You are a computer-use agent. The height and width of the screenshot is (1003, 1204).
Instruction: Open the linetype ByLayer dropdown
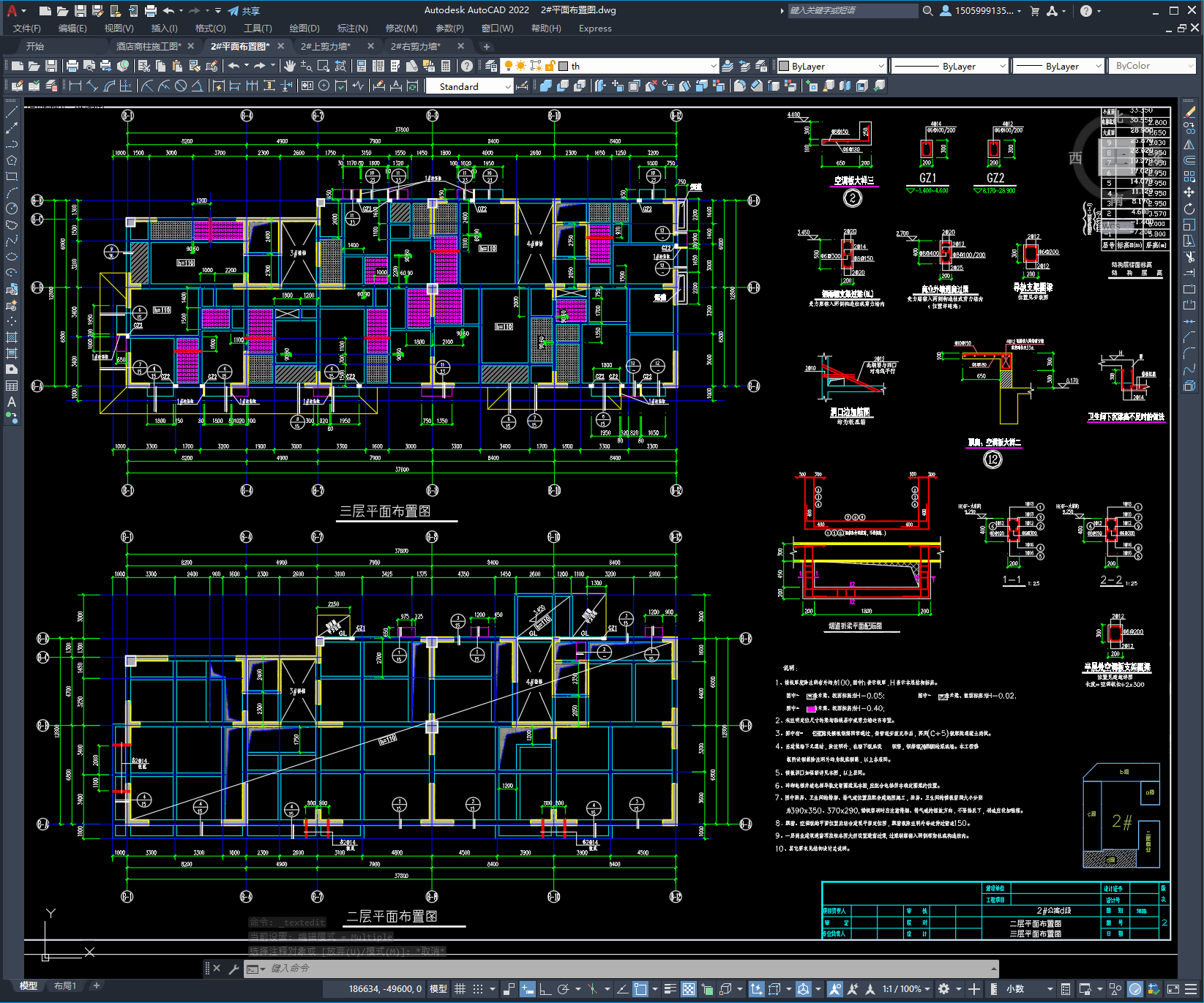click(x=950, y=66)
